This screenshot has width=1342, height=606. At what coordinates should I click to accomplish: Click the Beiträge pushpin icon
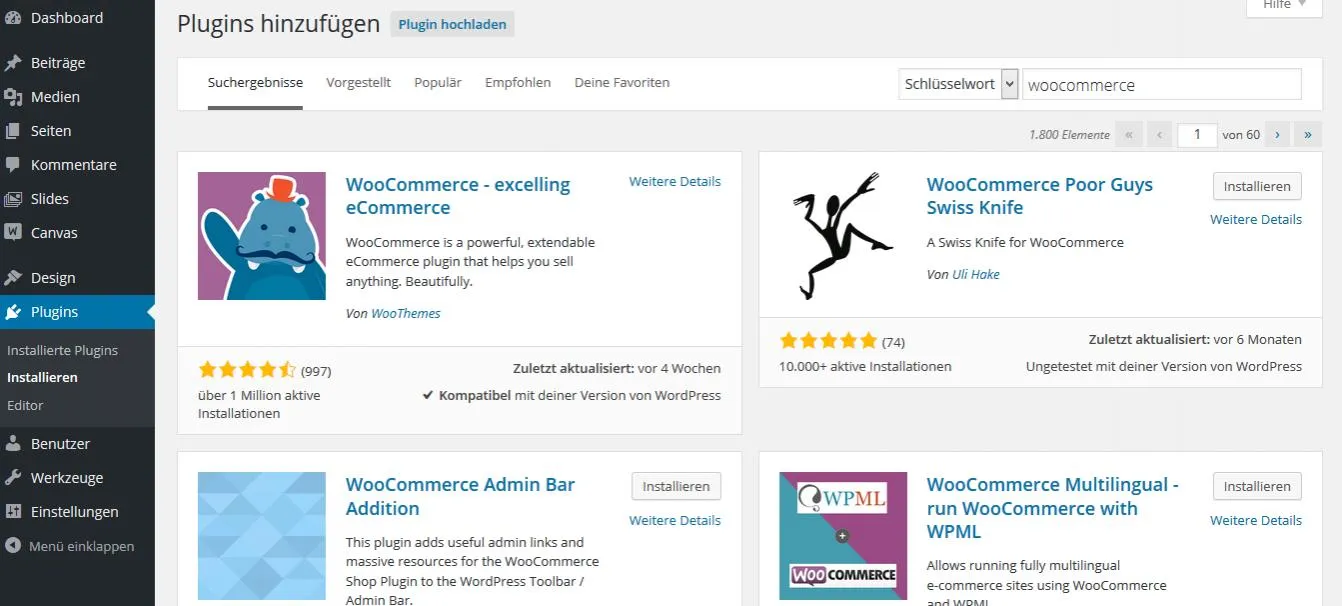13,63
